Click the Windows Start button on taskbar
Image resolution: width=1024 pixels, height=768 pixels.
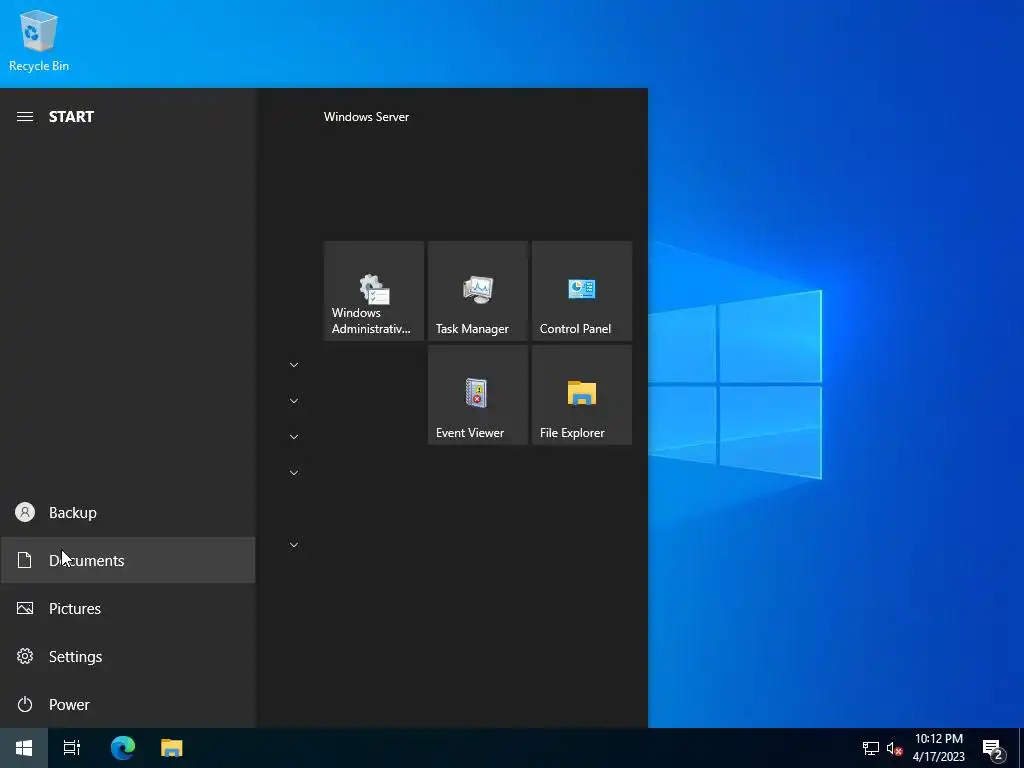point(24,748)
